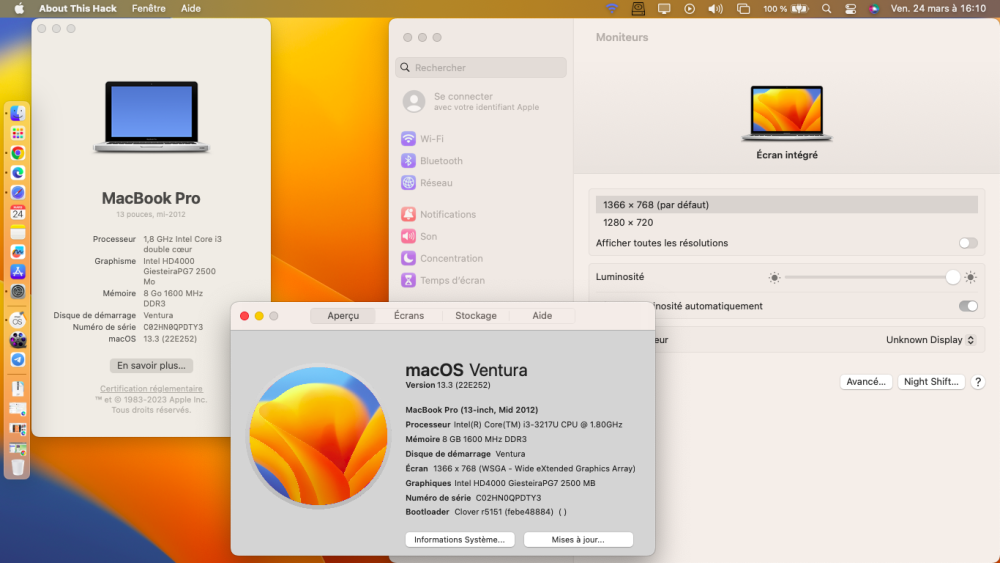Open Calendar showing 24 in Dock
This screenshot has height=563, width=1000.
click(18, 212)
